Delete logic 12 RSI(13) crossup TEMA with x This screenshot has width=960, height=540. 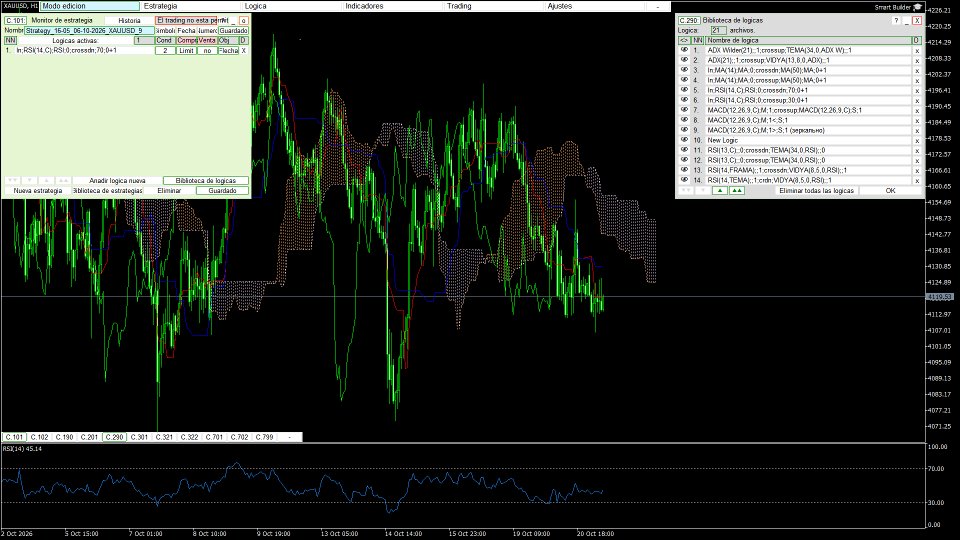[x=917, y=160]
